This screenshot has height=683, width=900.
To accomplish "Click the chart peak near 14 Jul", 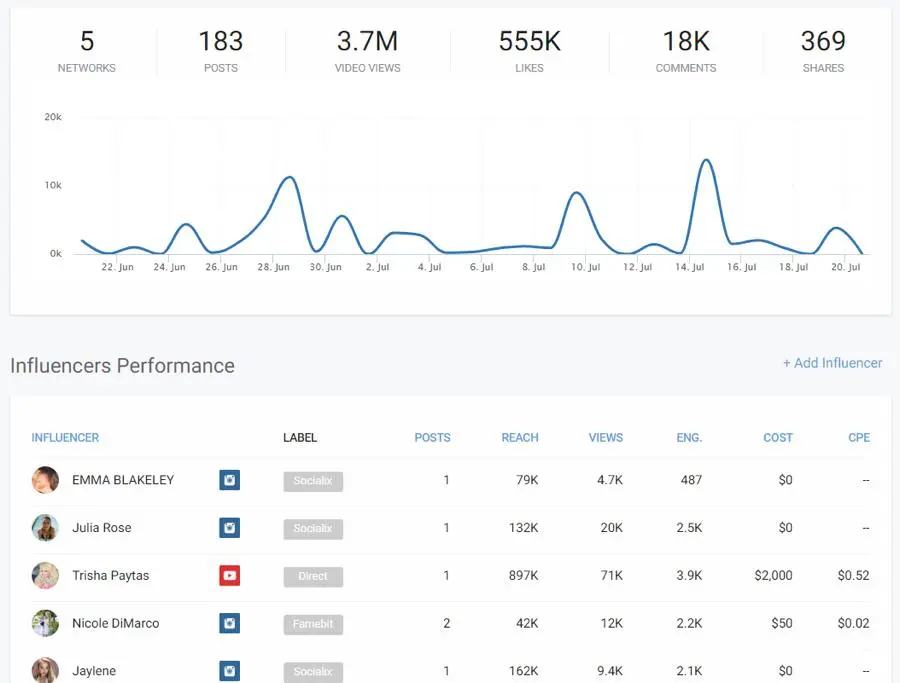I will (x=705, y=162).
